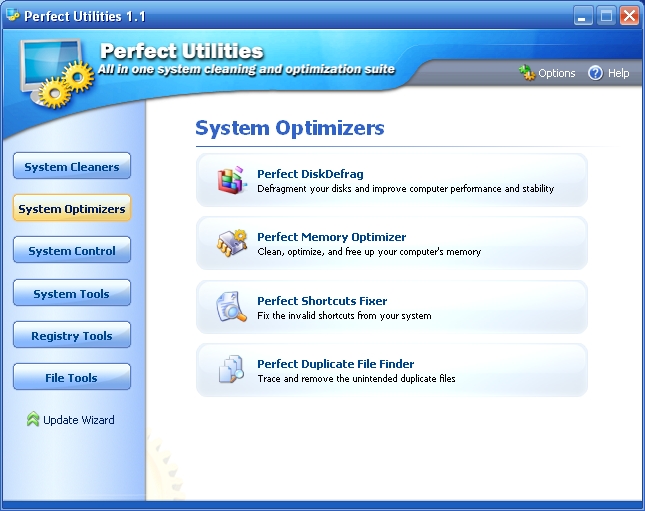Open Perfect Duplicate File Finder title link
Viewport: 645px width, 511px height.
point(335,364)
